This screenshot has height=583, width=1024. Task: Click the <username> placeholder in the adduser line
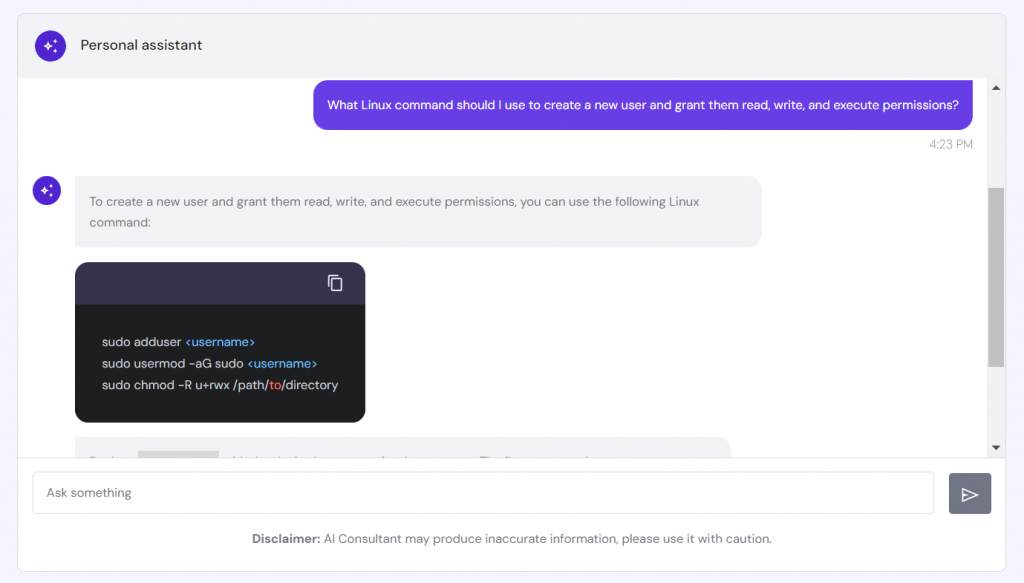(220, 342)
